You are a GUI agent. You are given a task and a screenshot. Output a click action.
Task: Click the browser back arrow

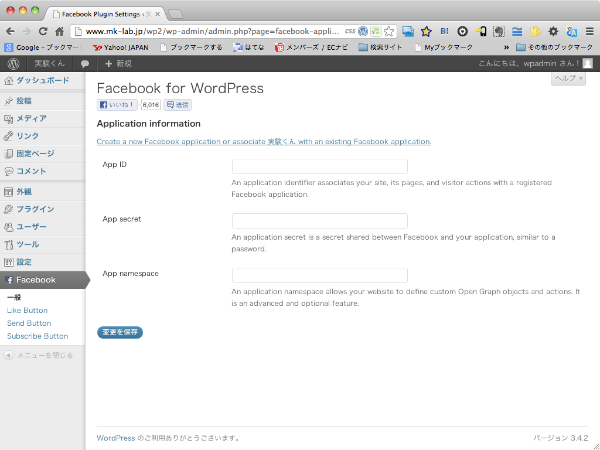coord(10,31)
